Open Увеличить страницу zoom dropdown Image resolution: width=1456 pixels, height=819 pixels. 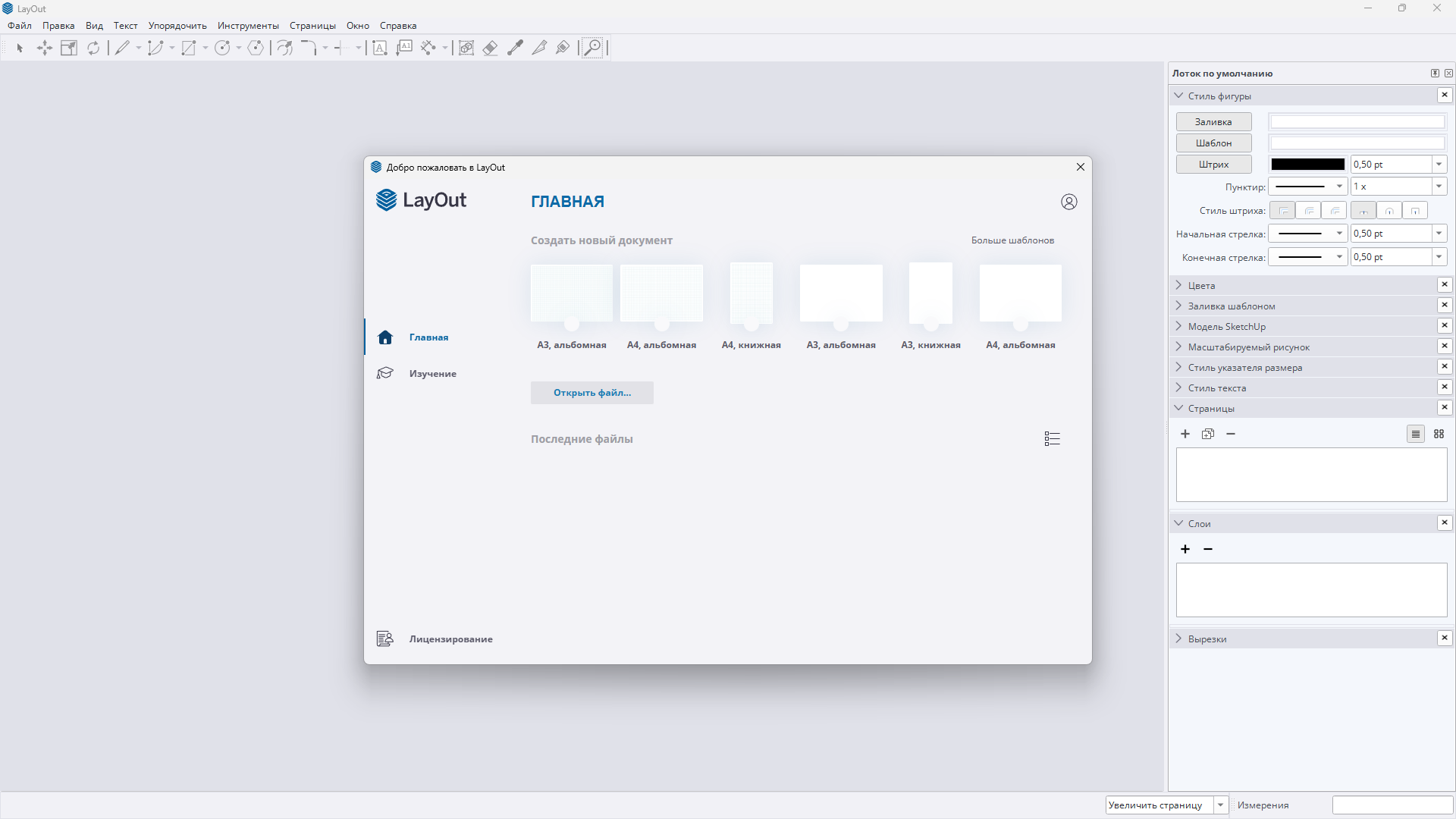coord(1221,805)
